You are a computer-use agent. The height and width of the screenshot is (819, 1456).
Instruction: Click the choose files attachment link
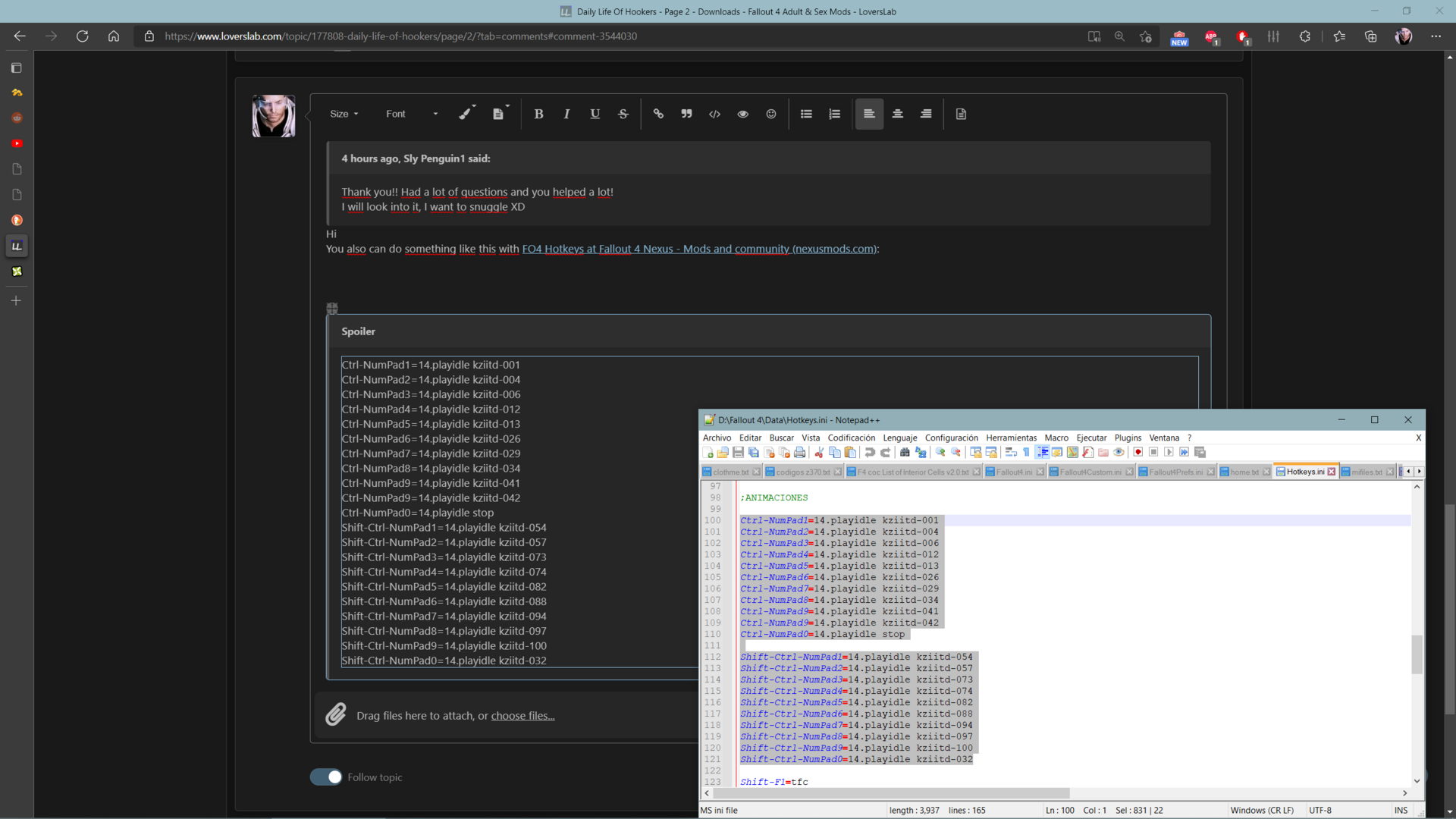point(522,716)
